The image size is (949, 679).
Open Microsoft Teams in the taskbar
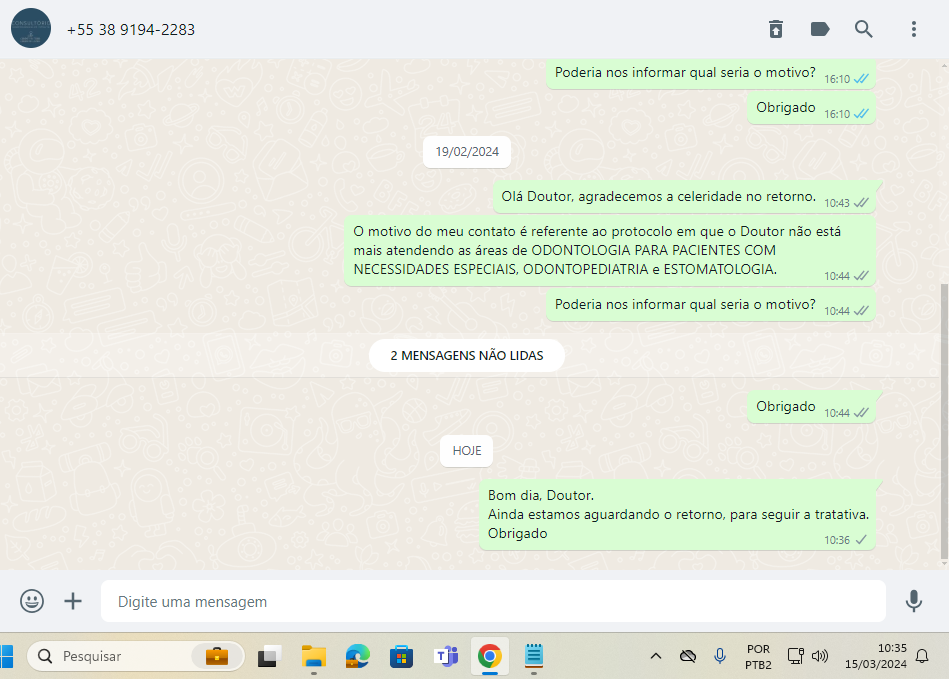click(445, 656)
